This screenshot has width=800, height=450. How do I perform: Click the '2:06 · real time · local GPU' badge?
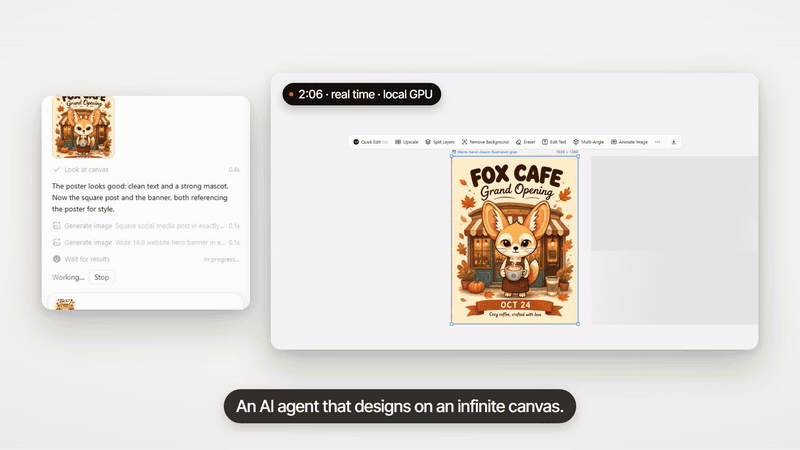pos(362,94)
